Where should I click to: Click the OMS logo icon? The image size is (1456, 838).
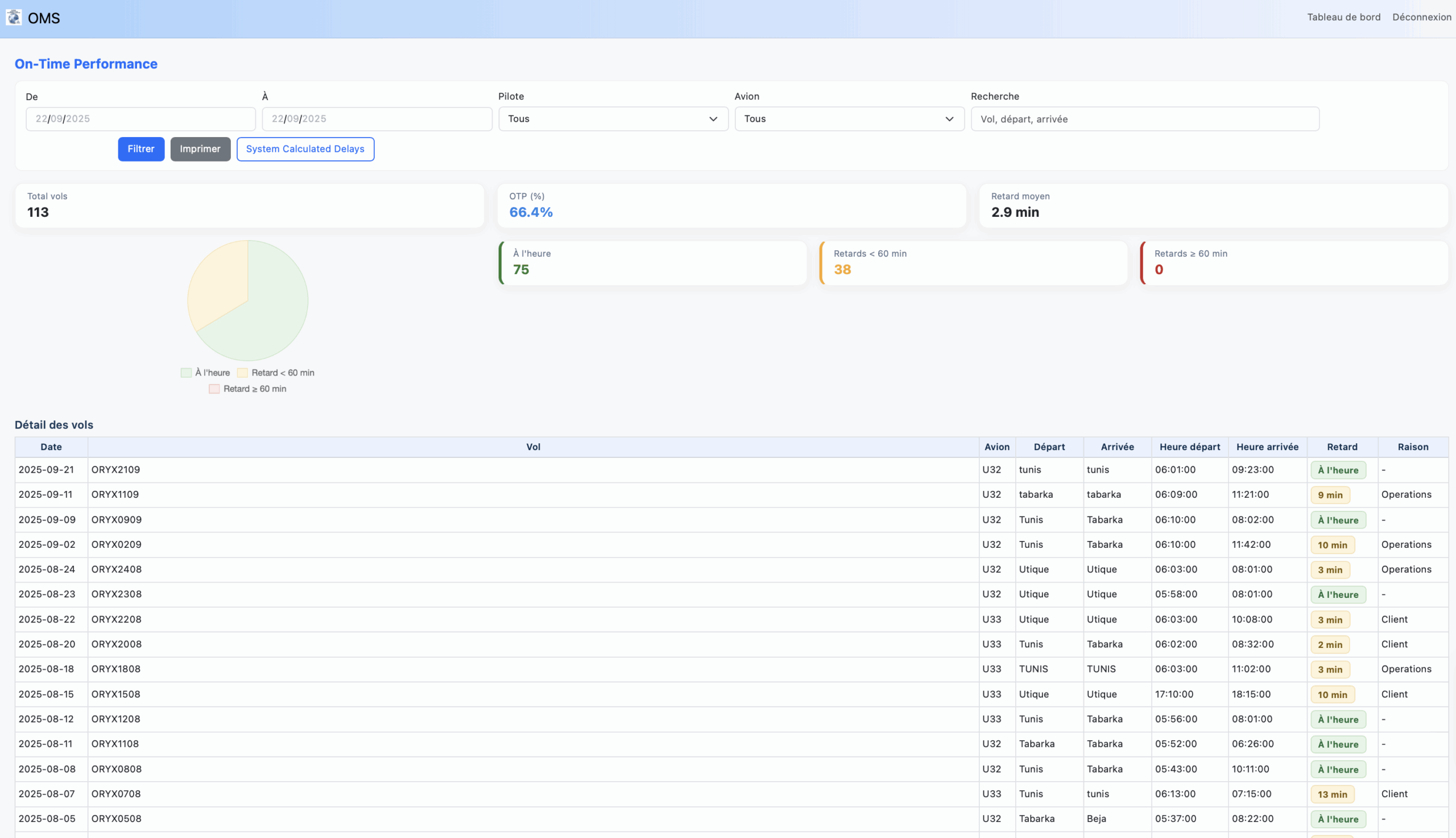point(14,17)
